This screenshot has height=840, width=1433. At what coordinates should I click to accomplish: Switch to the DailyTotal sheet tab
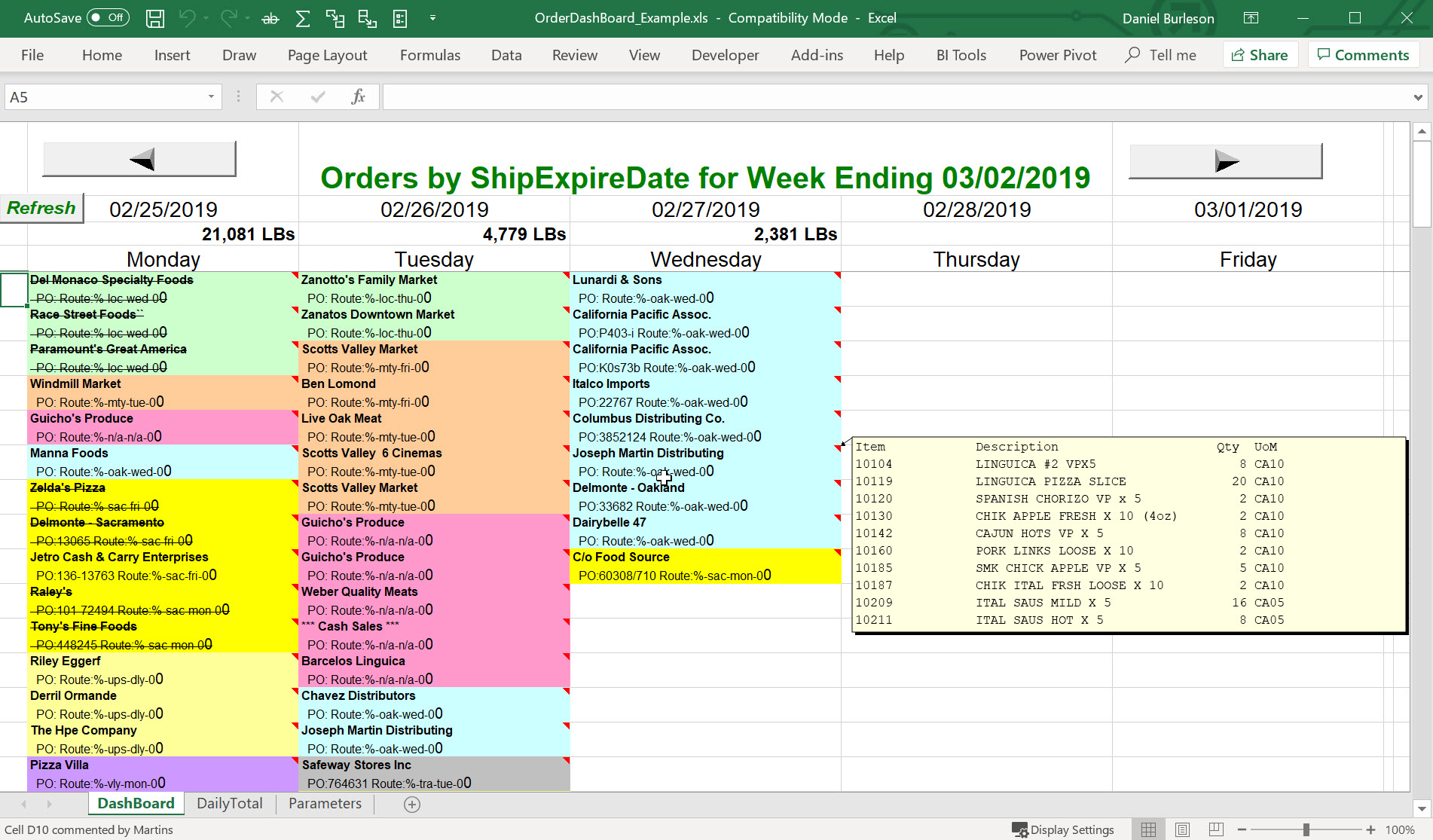point(230,804)
